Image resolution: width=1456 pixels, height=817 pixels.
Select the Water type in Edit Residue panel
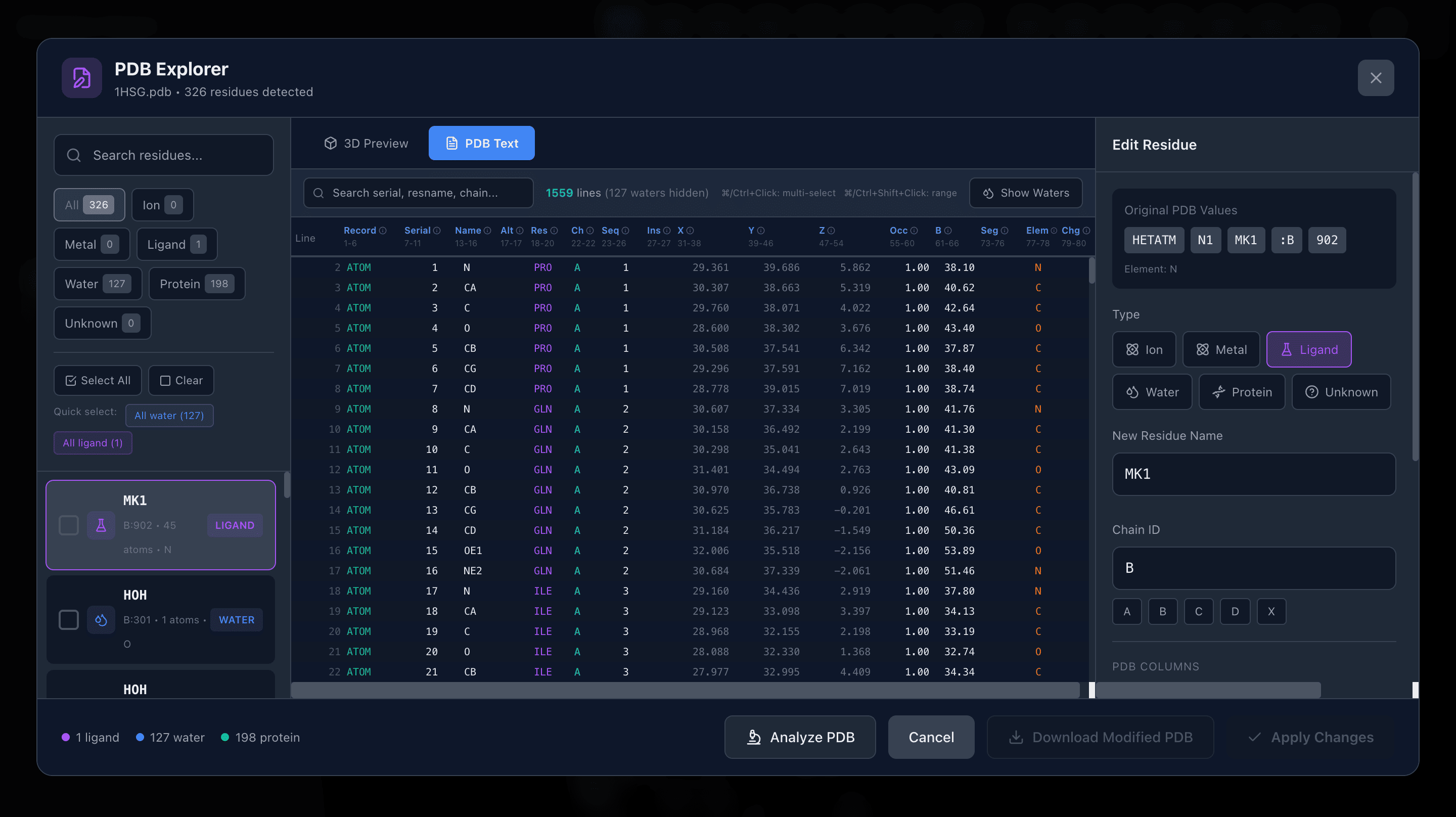tap(1152, 391)
